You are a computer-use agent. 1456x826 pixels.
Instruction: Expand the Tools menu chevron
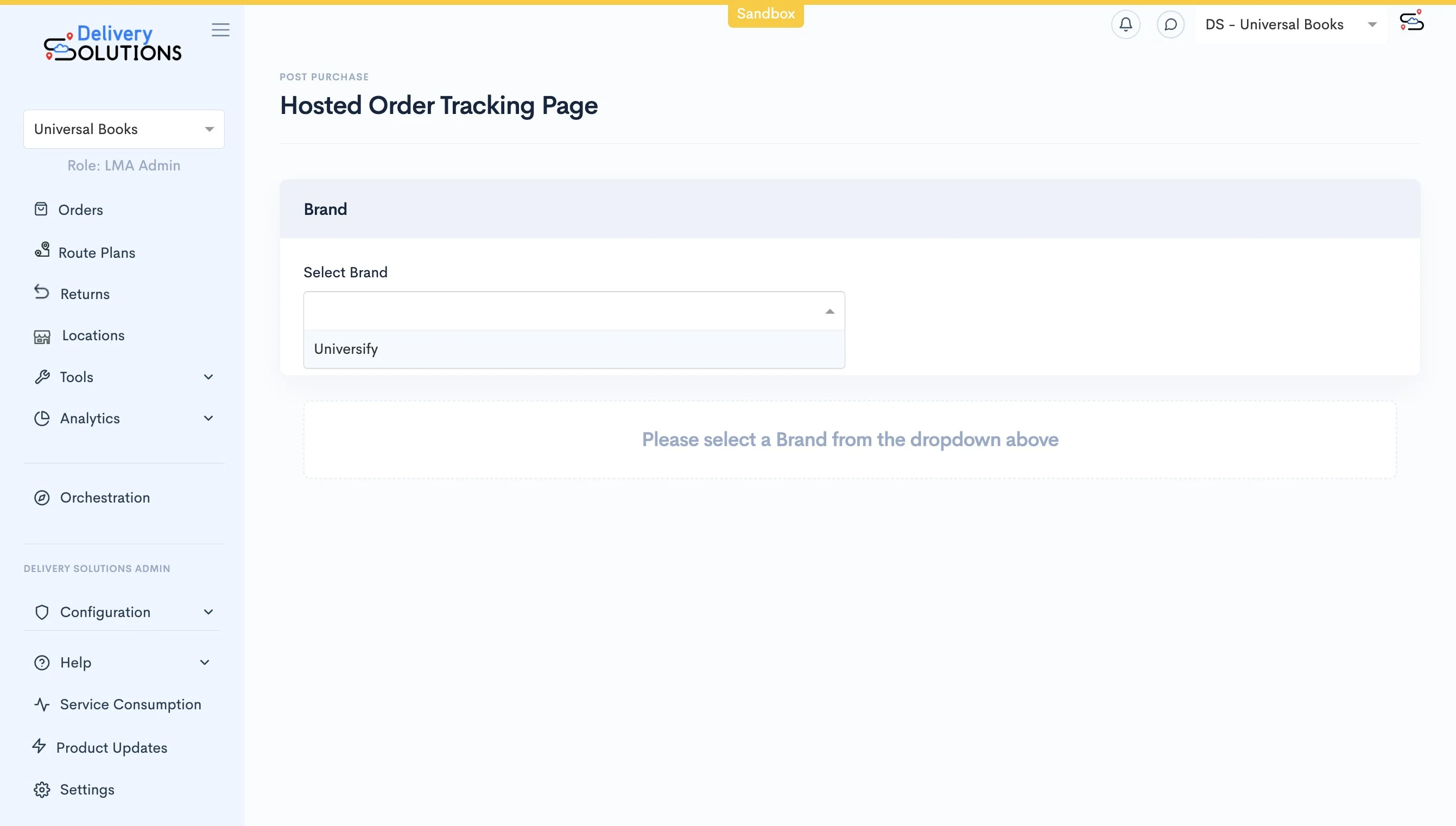208,377
